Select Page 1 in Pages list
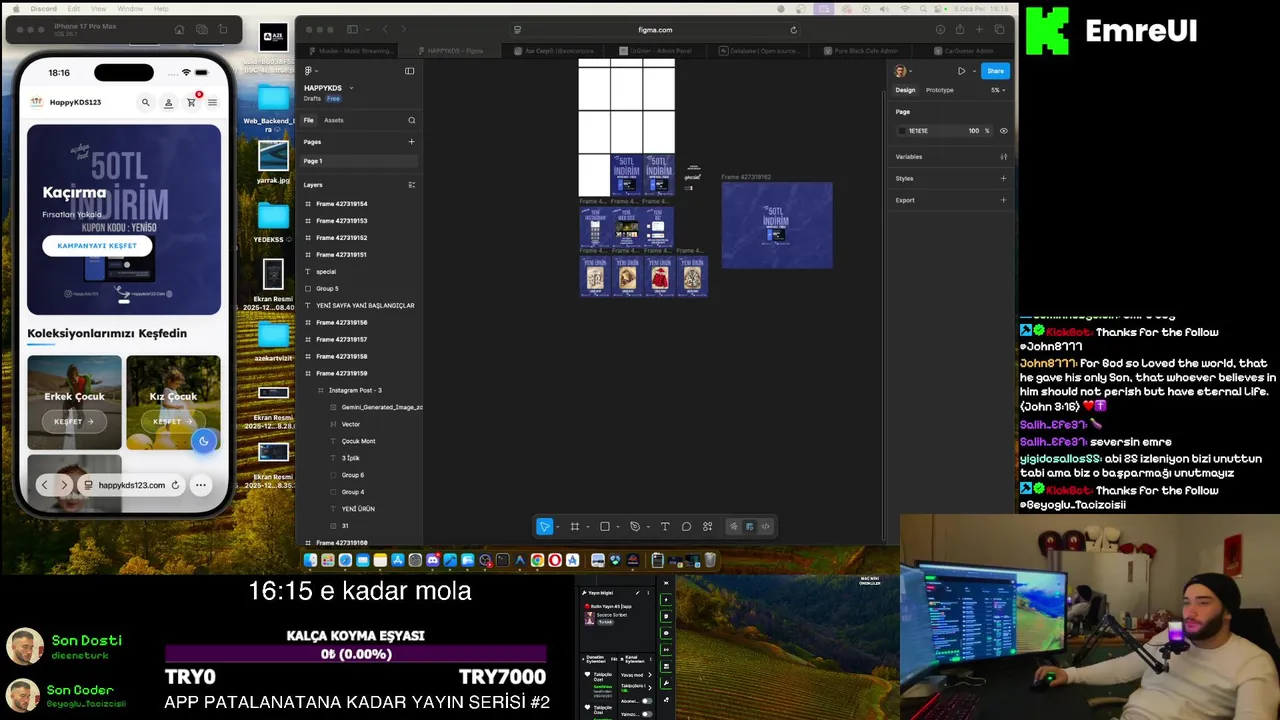This screenshot has height=720, width=1280. [x=360, y=161]
